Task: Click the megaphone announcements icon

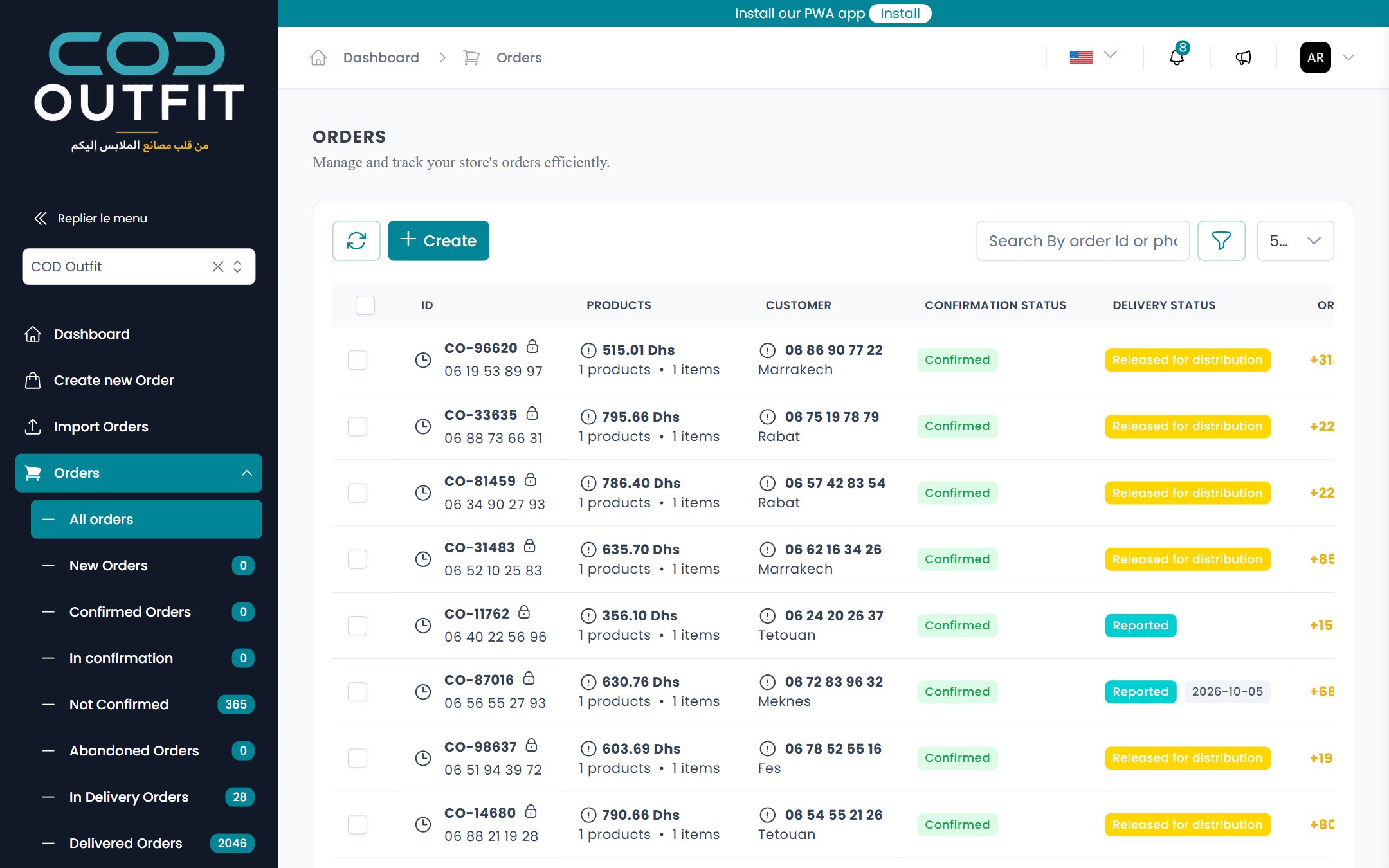Action: (x=1243, y=57)
